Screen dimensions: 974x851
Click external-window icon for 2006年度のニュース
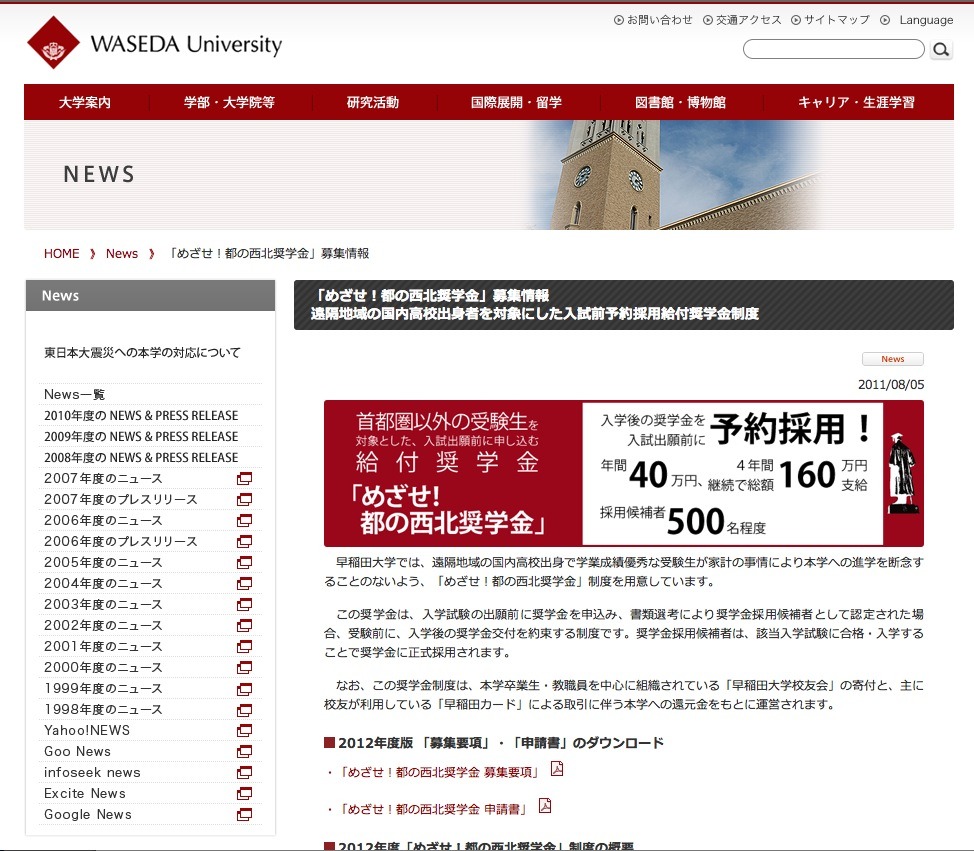click(245, 521)
